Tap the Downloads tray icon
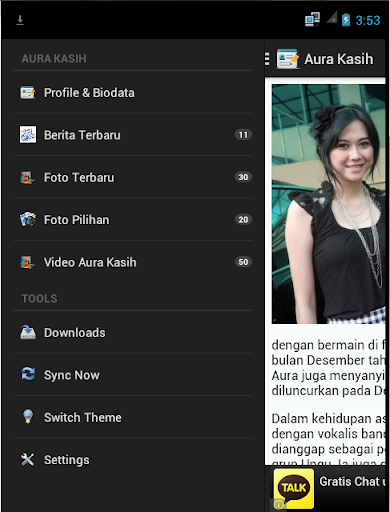390x512 pixels. click(28, 332)
